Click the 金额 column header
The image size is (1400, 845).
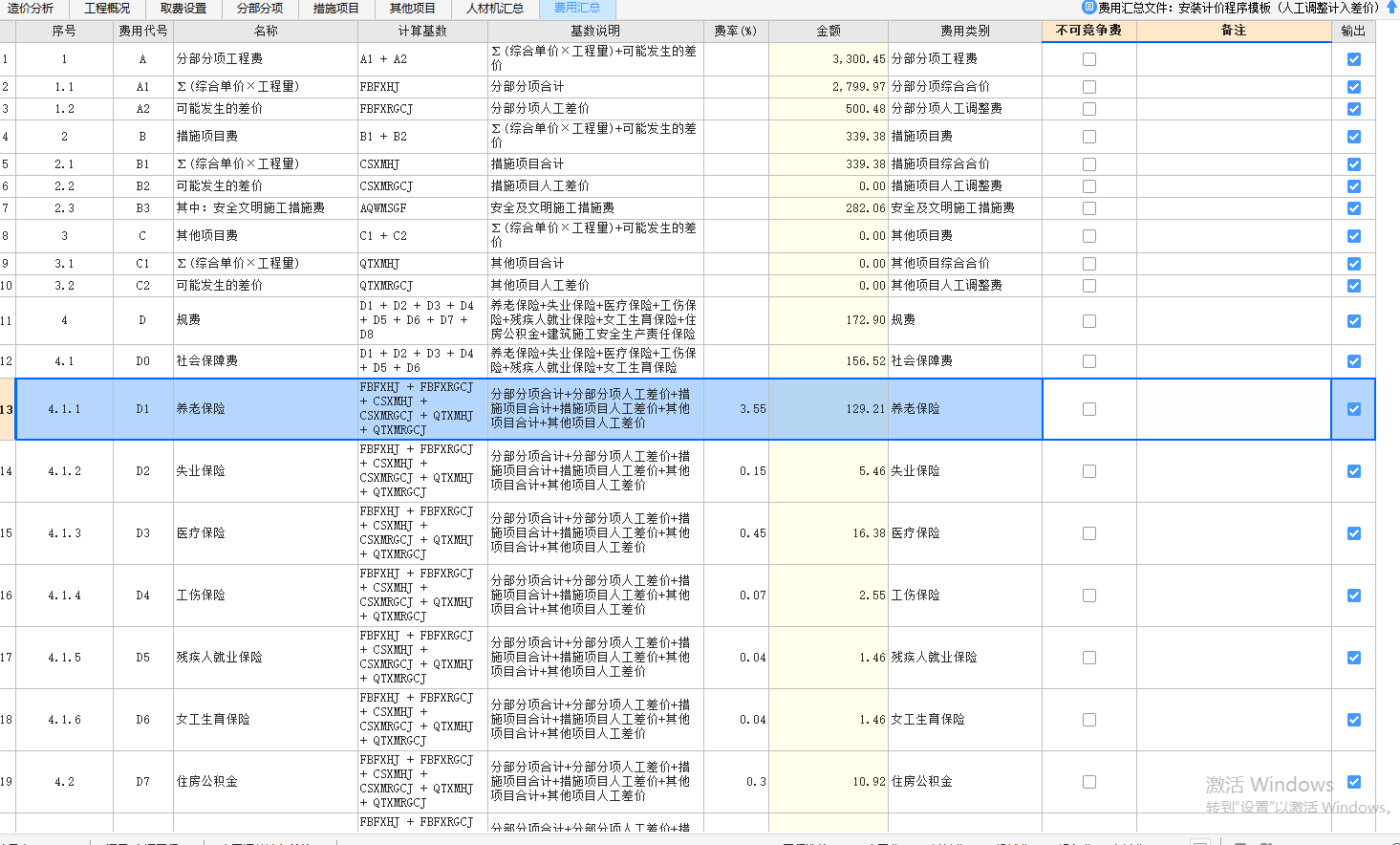coord(829,31)
